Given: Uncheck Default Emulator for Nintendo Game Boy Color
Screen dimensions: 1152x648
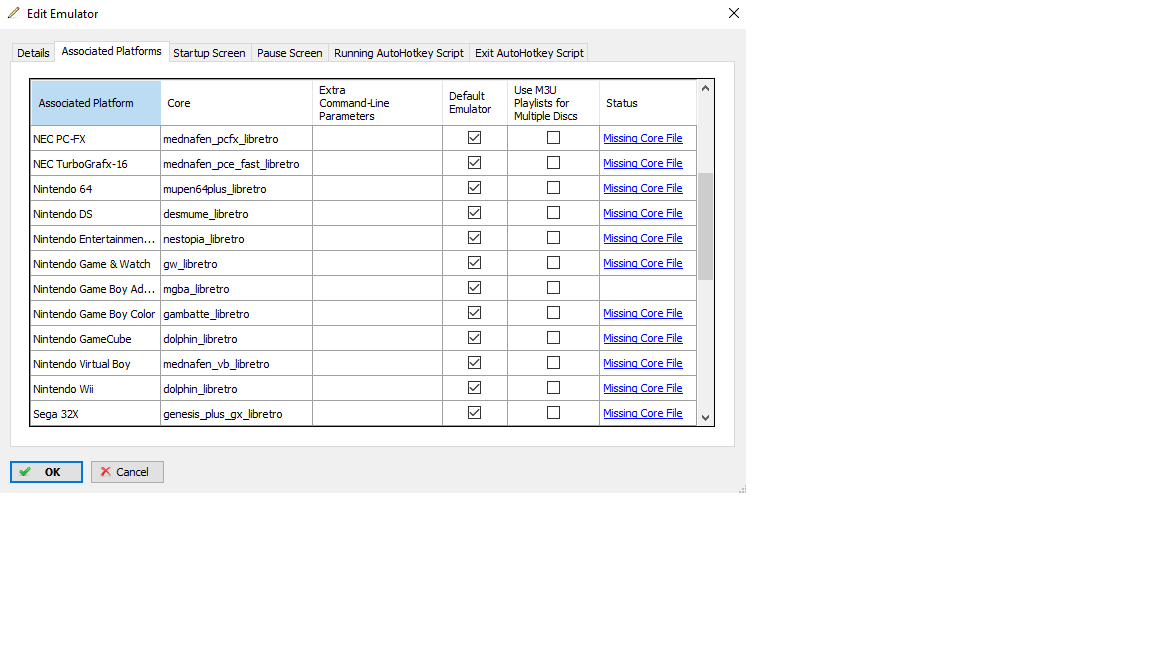Looking at the screenshot, I should tap(475, 313).
